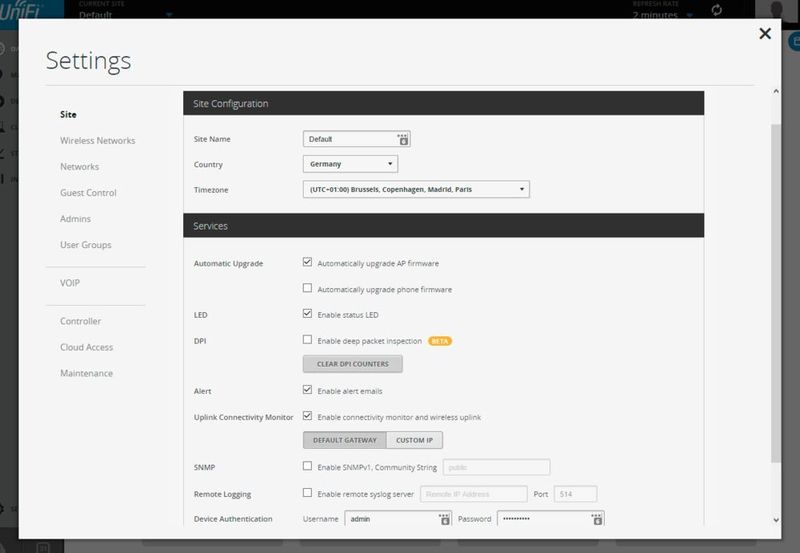Click the settings scrollbar down arrow
800x553 pixels.
coord(776,520)
